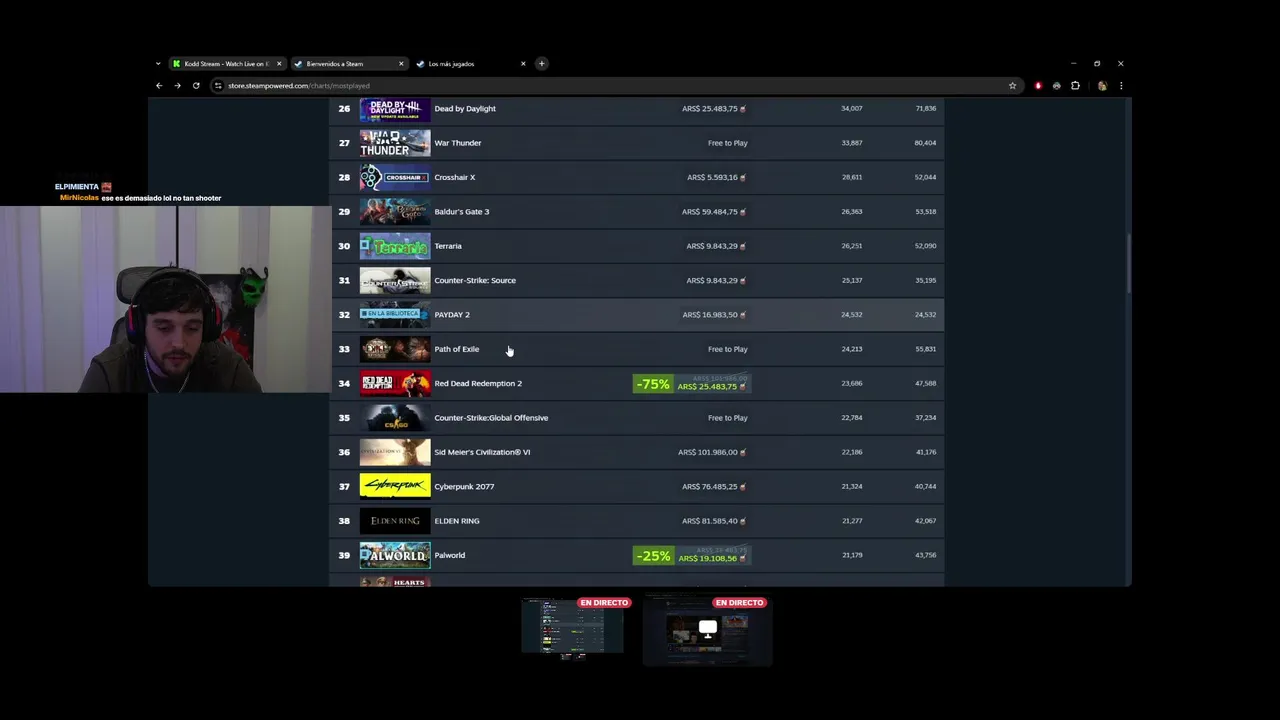Open the browser profile avatar
1280x720 pixels.
coord(1102,86)
